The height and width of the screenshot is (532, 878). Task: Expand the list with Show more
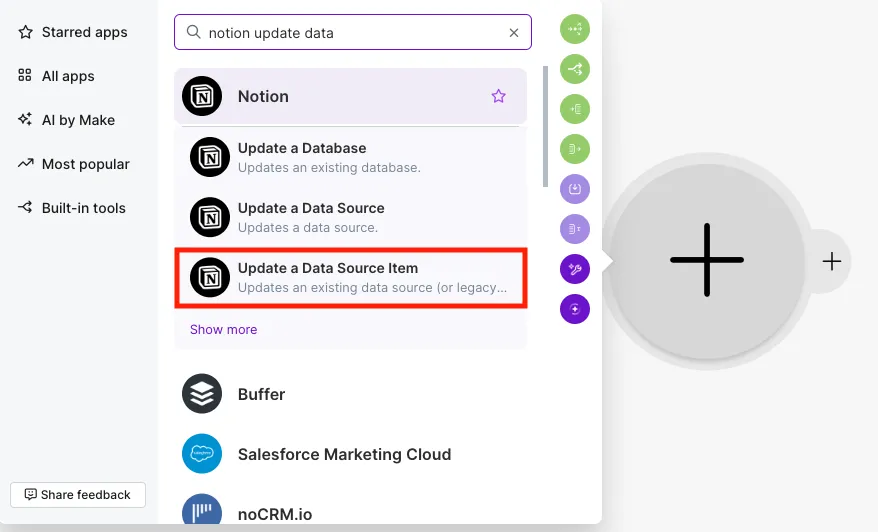click(223, 329)
